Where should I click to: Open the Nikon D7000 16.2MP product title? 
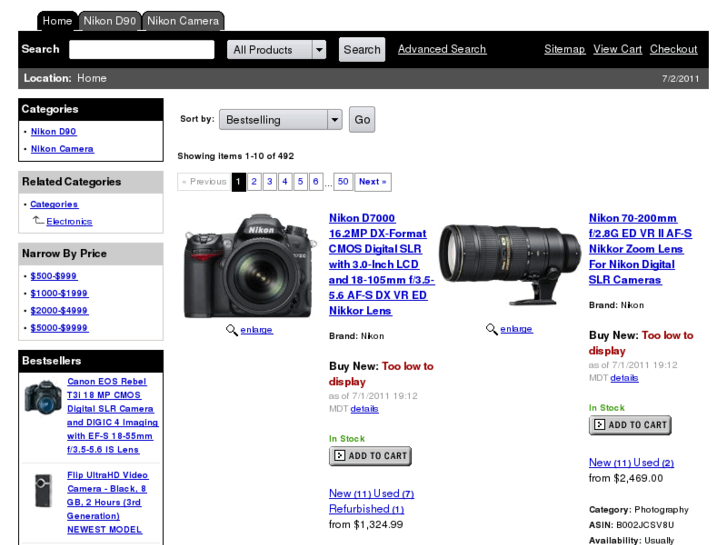[x=381, y=264]
